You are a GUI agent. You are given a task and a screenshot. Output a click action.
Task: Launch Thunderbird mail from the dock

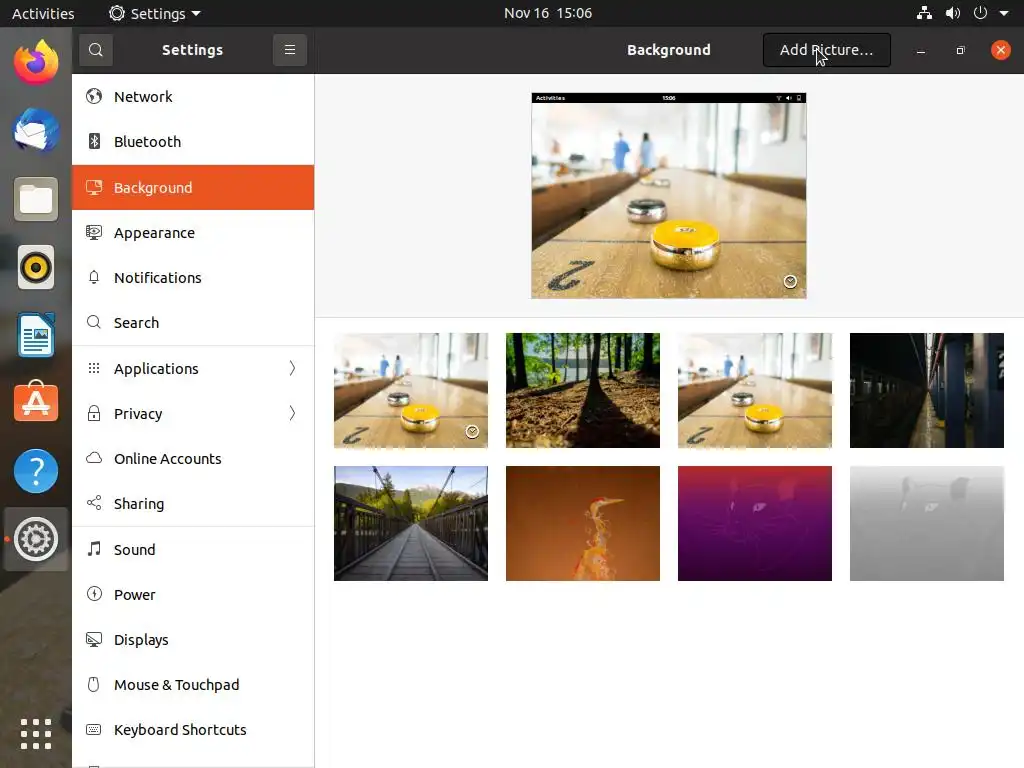click(36, 131)
